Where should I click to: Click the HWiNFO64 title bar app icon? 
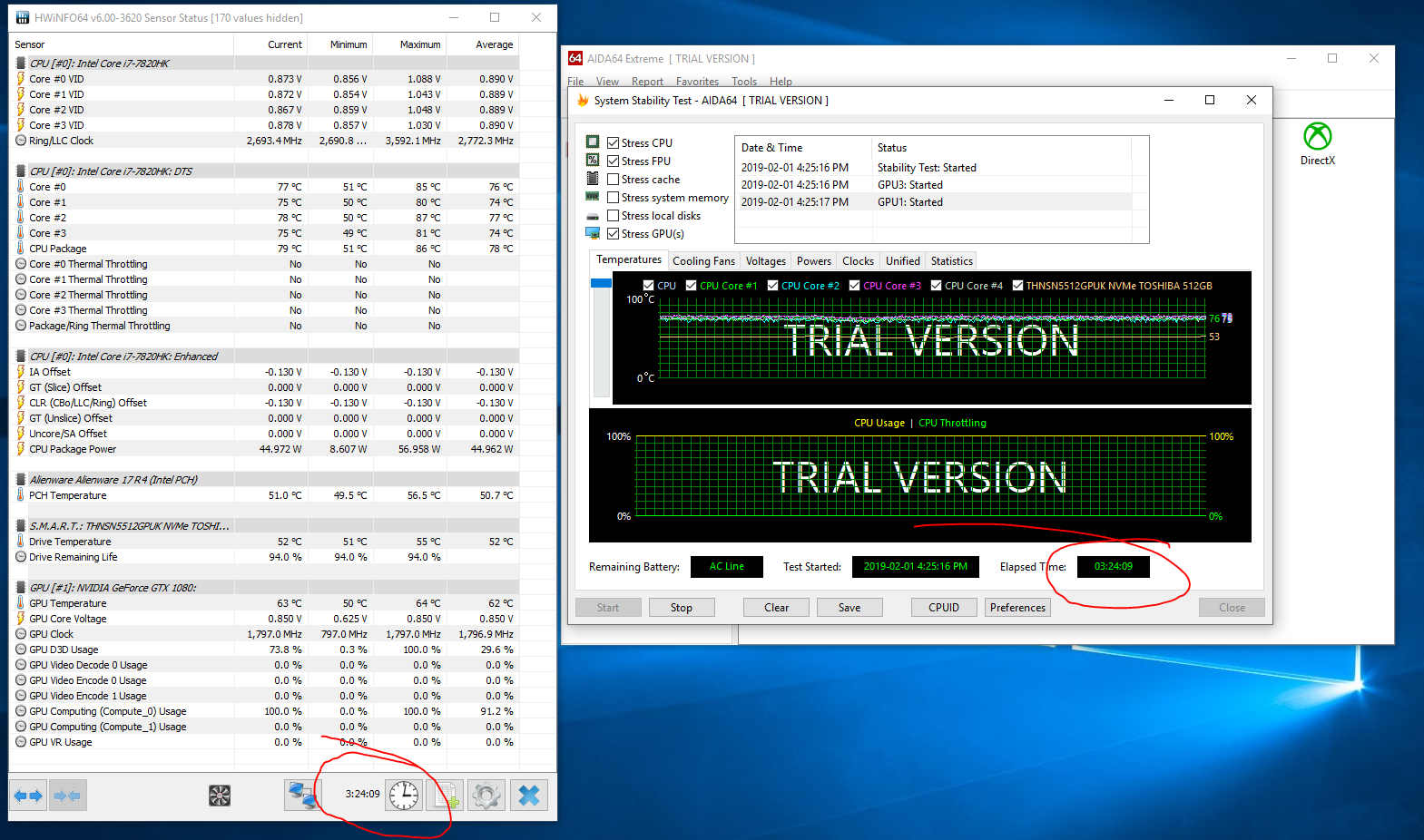point(23,17)
